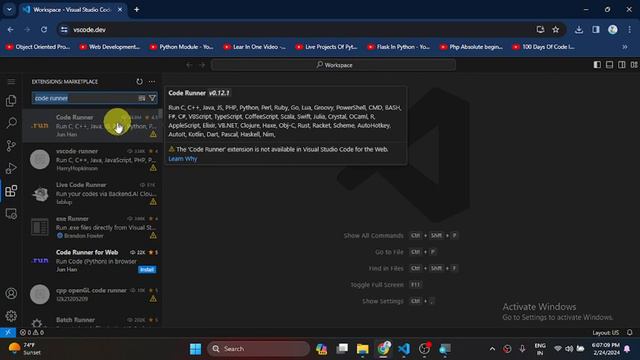Open Remote Explorer in activity bar
Screen dimensions: 640x360
11,213
